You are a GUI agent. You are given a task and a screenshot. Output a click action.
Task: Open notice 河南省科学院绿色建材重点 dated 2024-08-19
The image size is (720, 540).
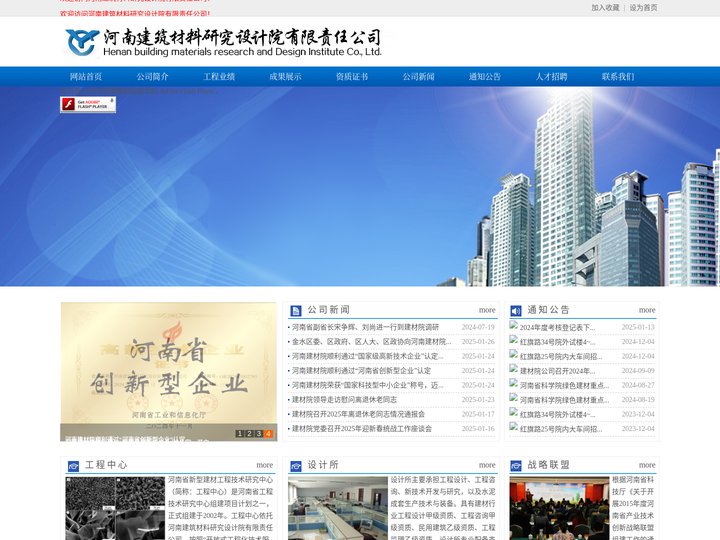(x=565, y=399)
